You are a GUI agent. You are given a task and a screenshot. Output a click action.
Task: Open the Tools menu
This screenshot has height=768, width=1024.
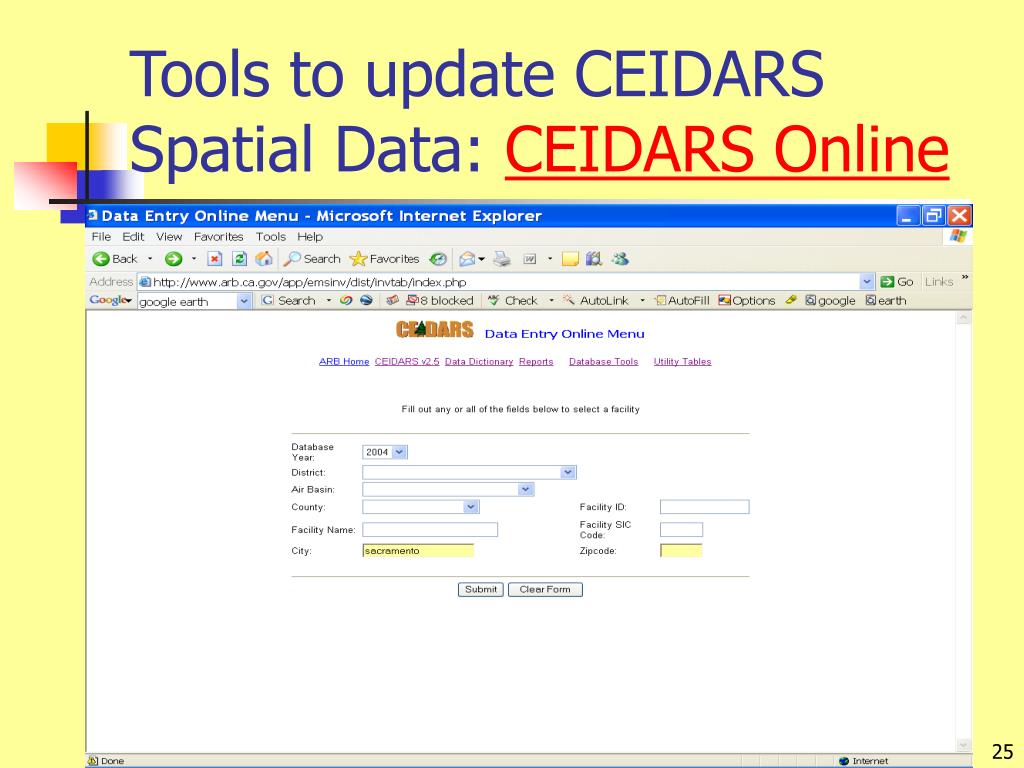pos(271,236)
